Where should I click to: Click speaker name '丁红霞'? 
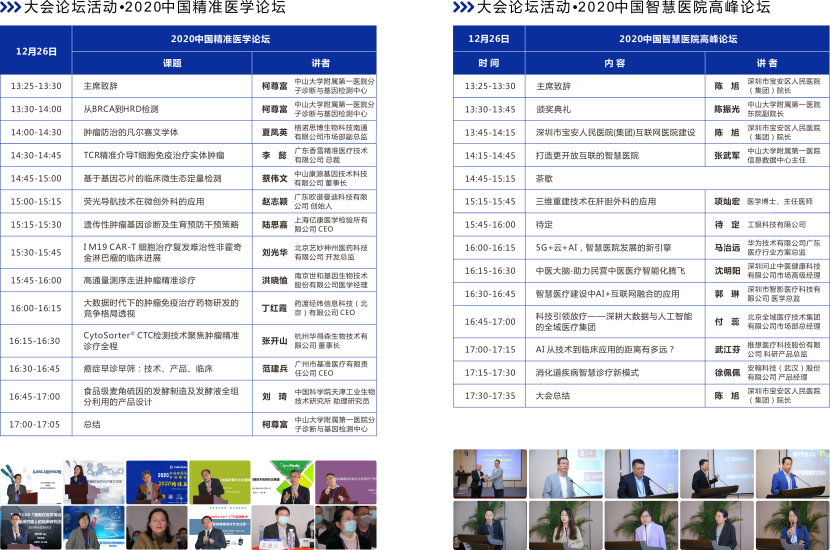(275, 308)
